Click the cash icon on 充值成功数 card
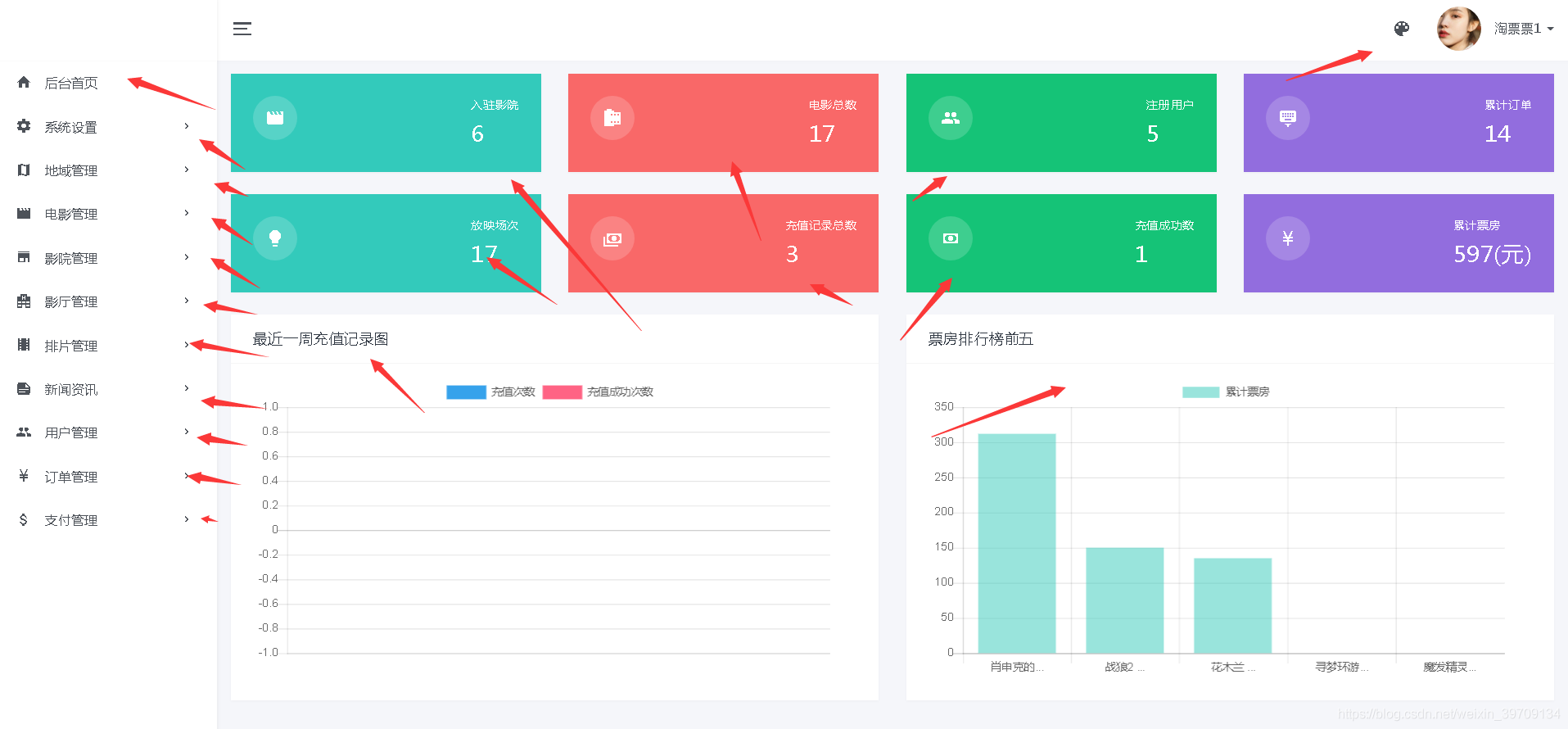 tap(951, 238)
